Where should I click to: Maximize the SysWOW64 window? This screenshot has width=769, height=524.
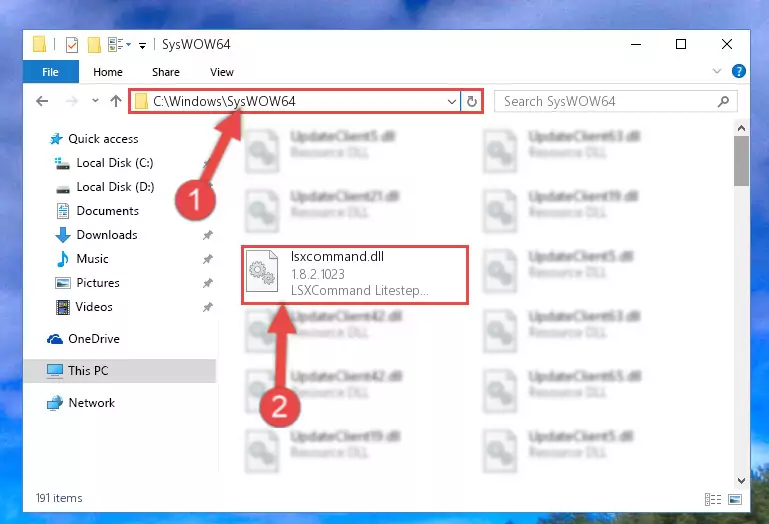coord(681,44)
